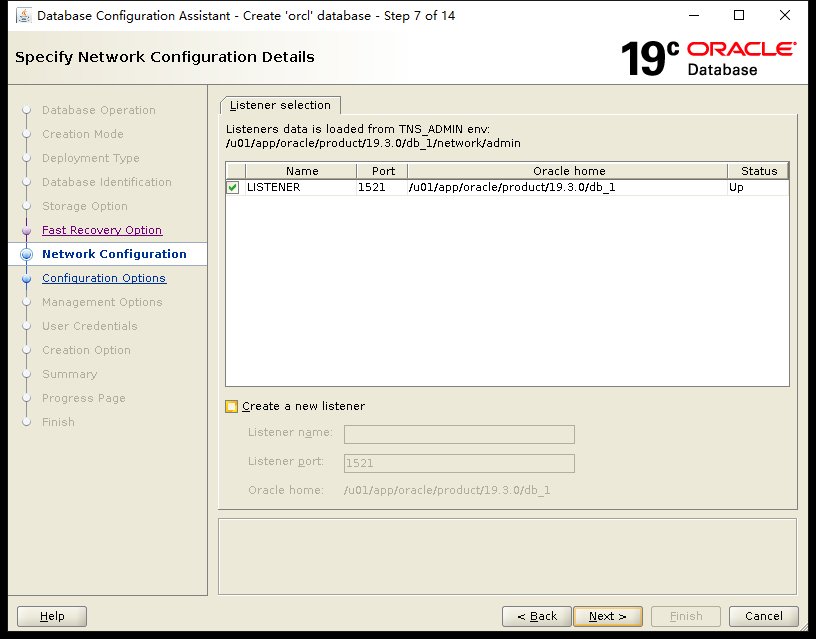Select Network Configuration step in sidebar

[114, 254]
